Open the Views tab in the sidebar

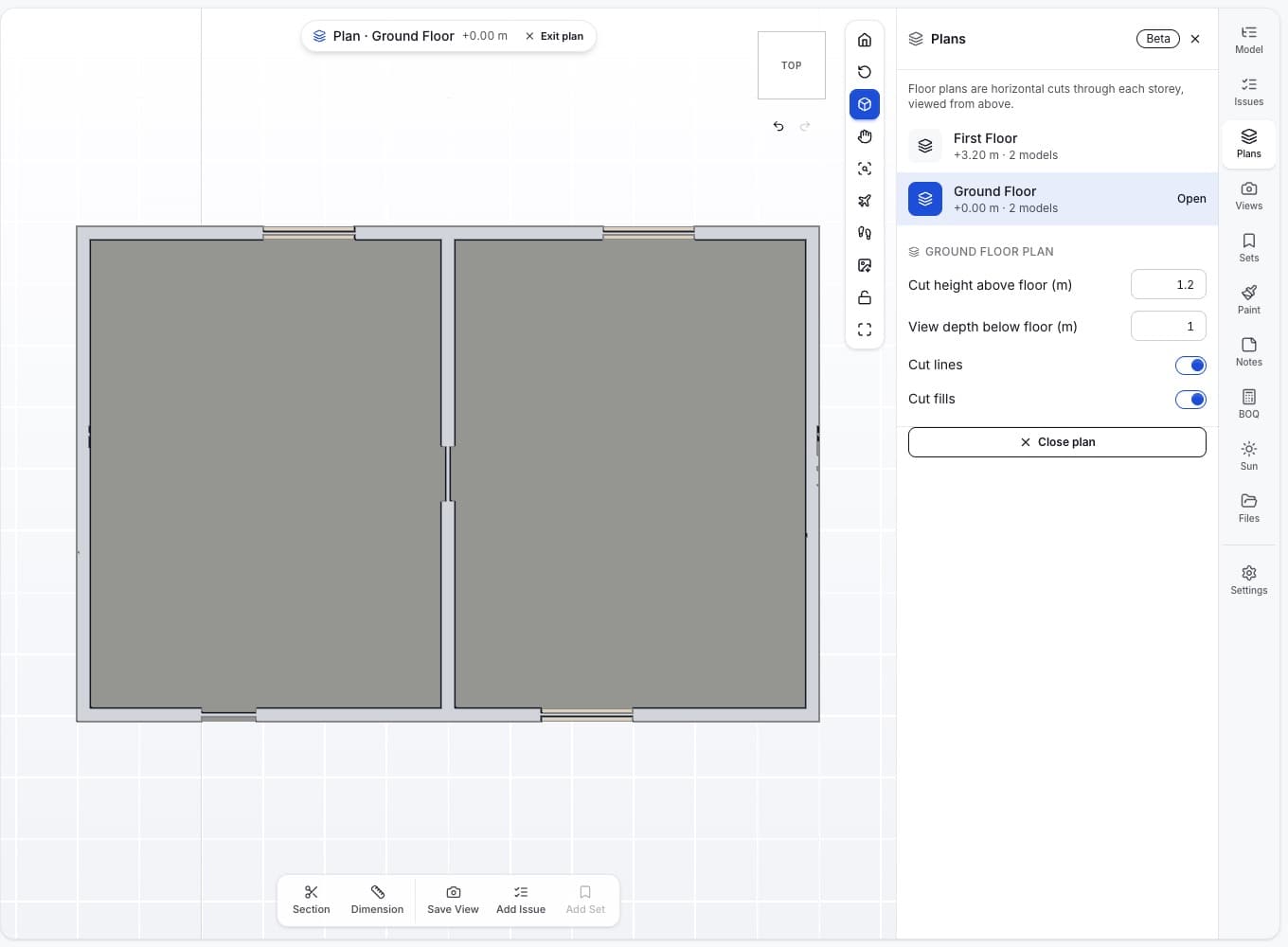1248,196
